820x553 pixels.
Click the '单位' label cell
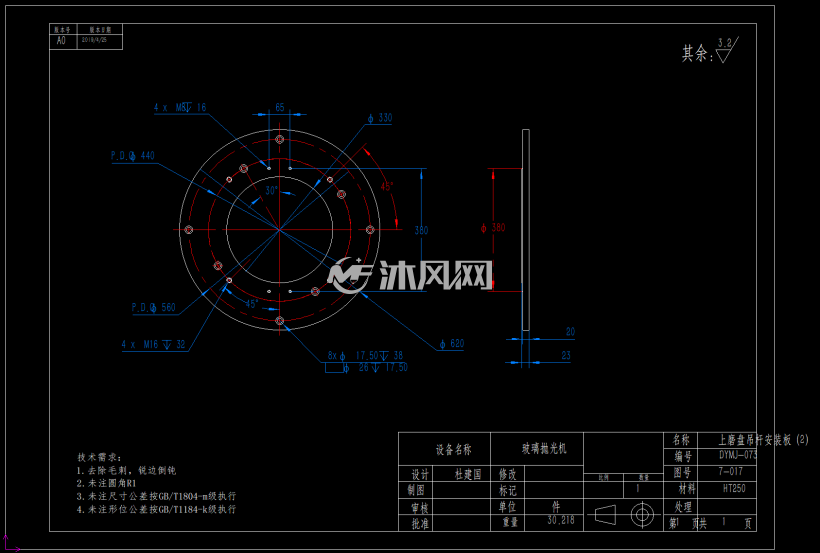pos(507,507)
